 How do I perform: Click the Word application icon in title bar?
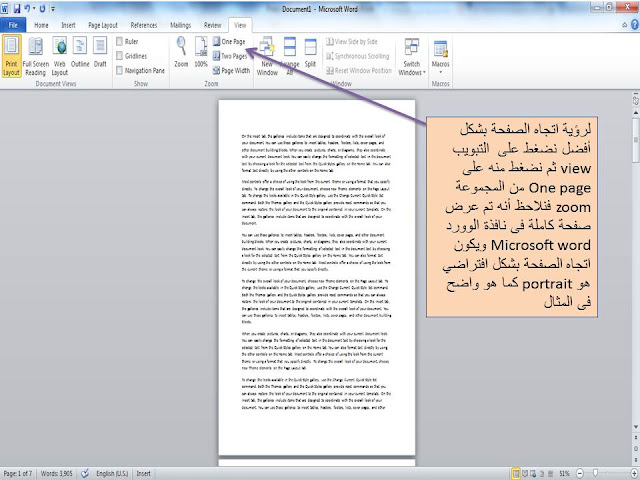4,8
